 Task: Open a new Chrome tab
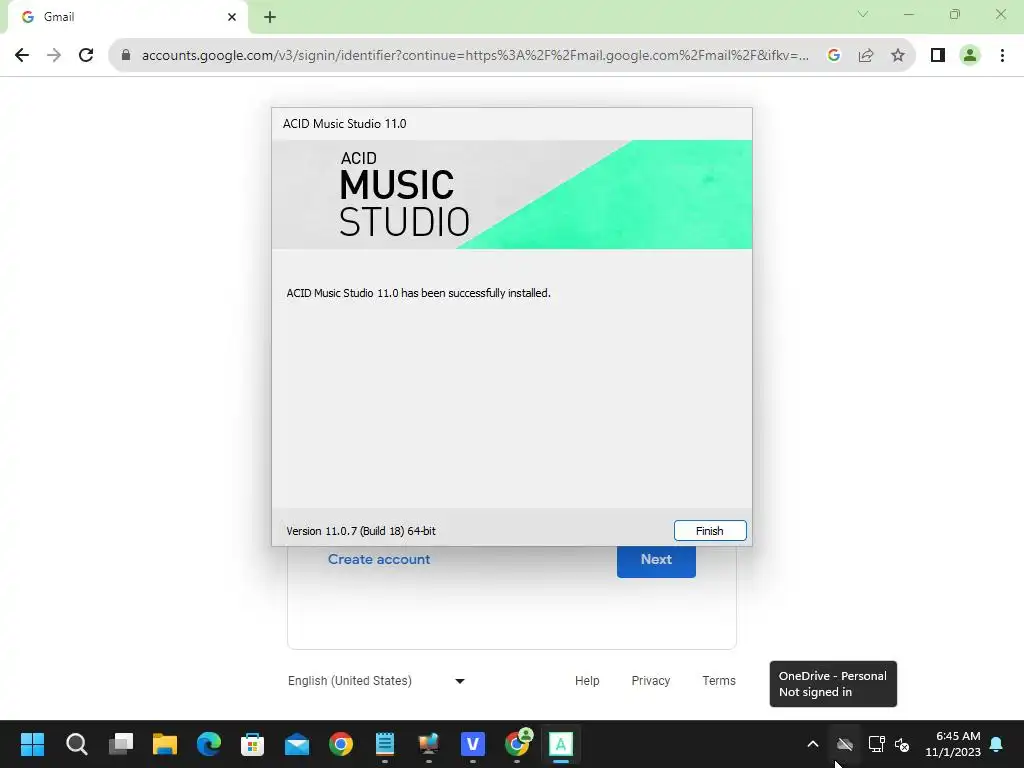click(x=270, y=17)
